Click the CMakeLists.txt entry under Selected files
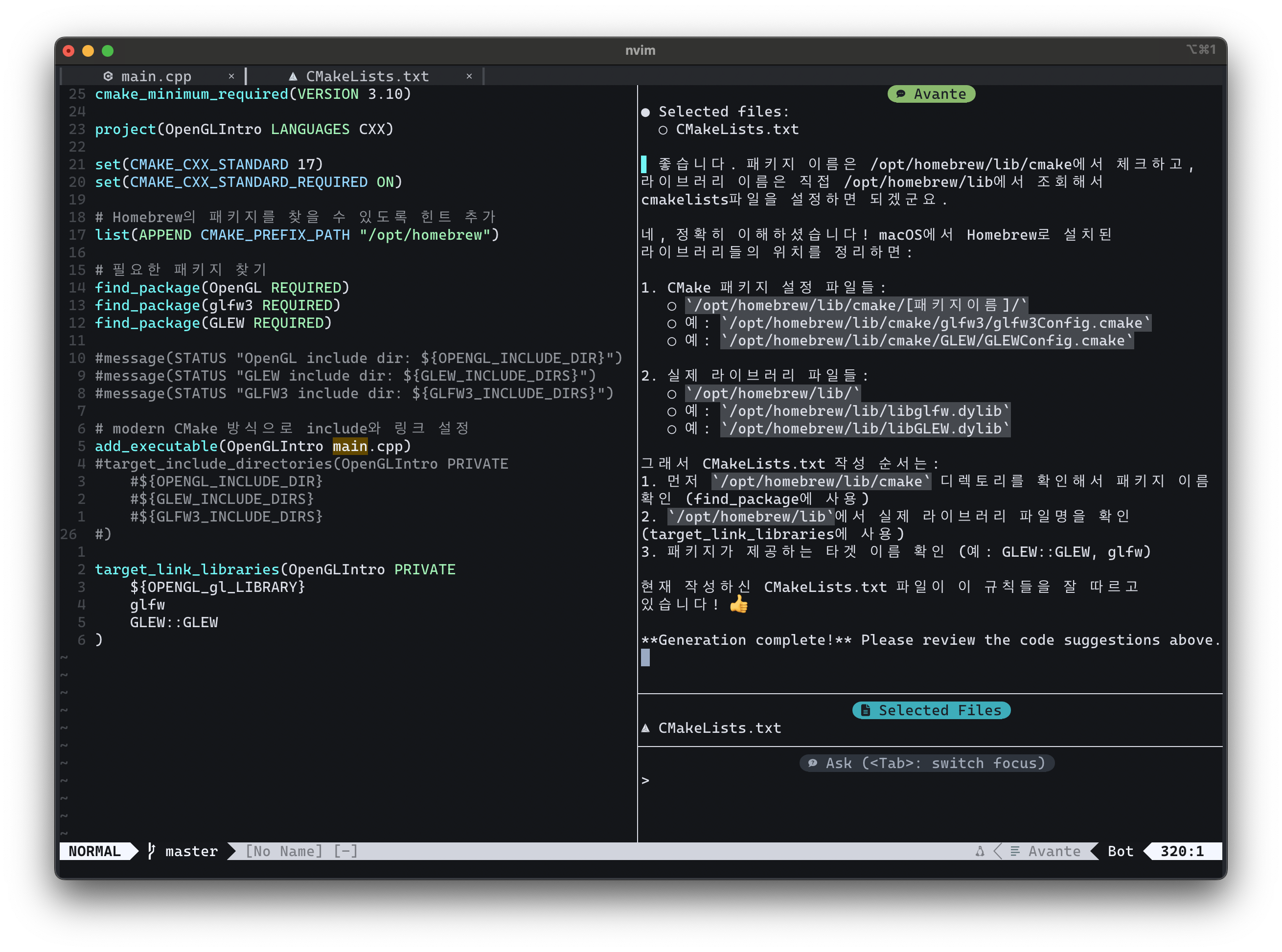The image size is (1282, 952). 737,129
